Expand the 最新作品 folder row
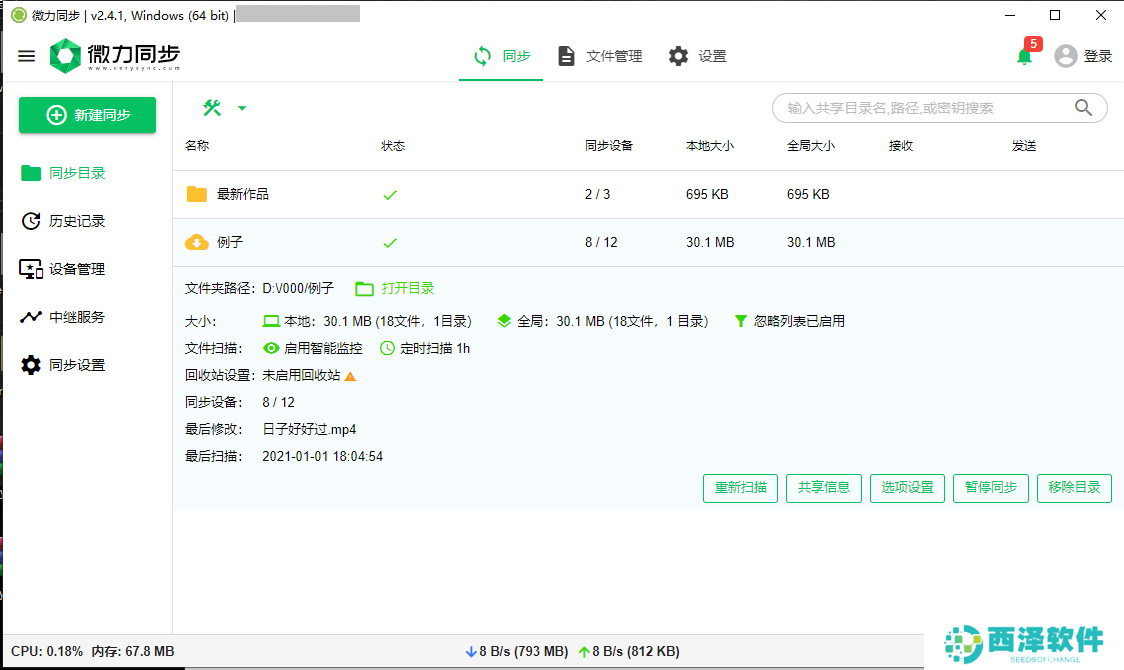Viewport: 1124px width, 670px height. (648, 194)
